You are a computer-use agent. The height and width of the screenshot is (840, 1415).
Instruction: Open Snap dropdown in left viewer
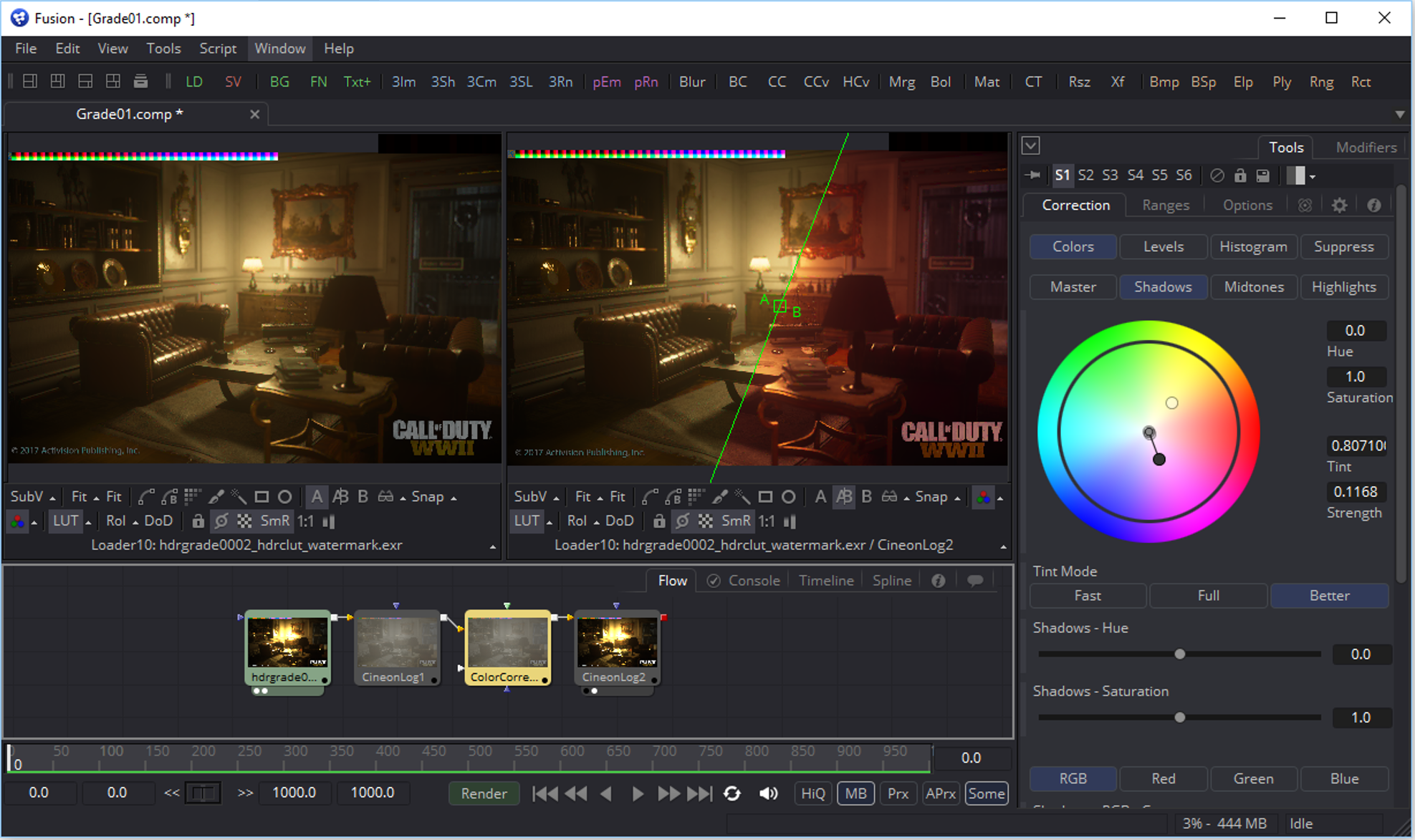(434, 497)
